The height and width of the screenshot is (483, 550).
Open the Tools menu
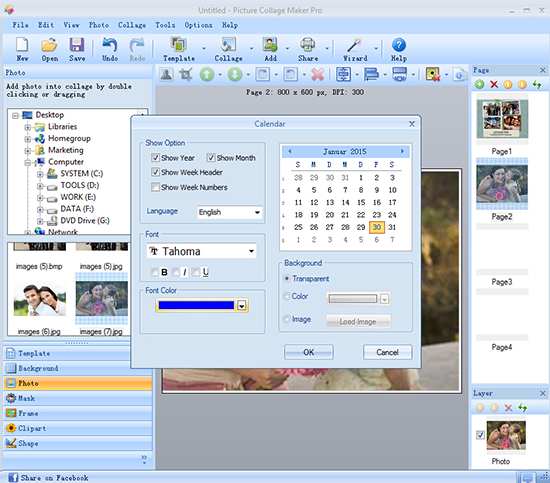click(165, 25)
